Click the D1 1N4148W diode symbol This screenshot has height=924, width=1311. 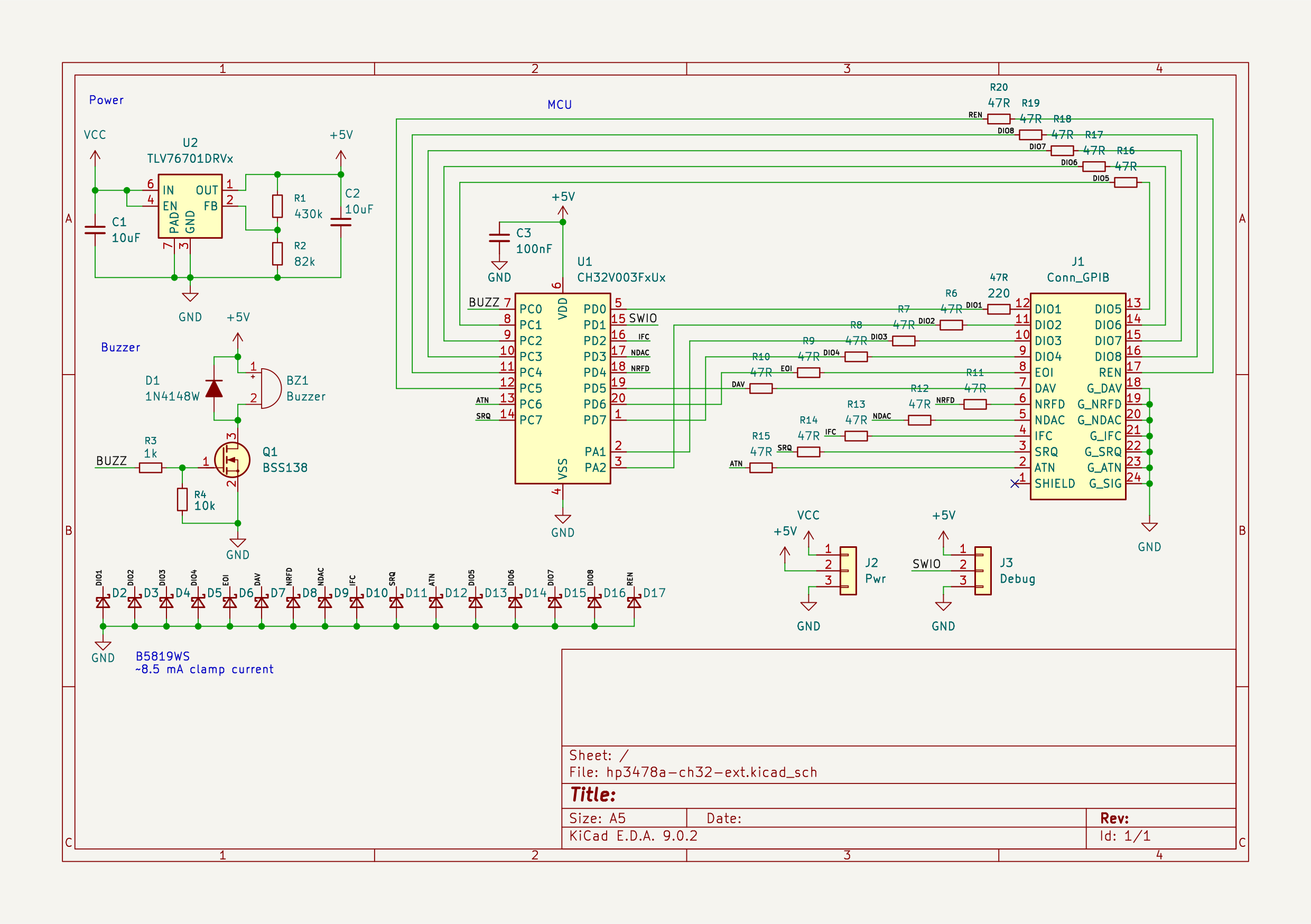[214, 389]
